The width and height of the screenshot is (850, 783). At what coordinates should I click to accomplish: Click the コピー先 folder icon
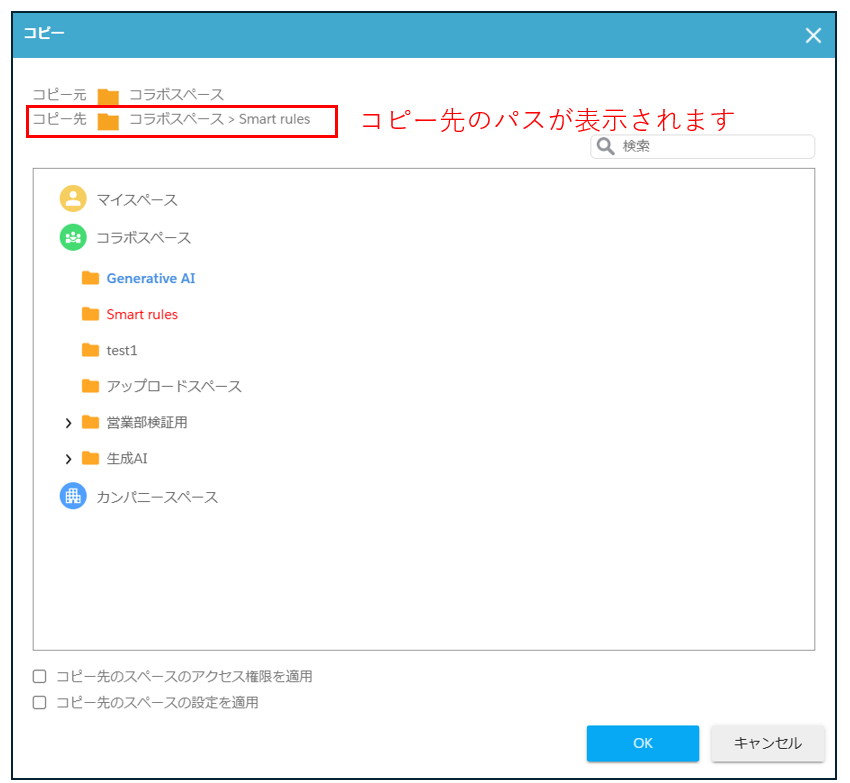[108, 121]
